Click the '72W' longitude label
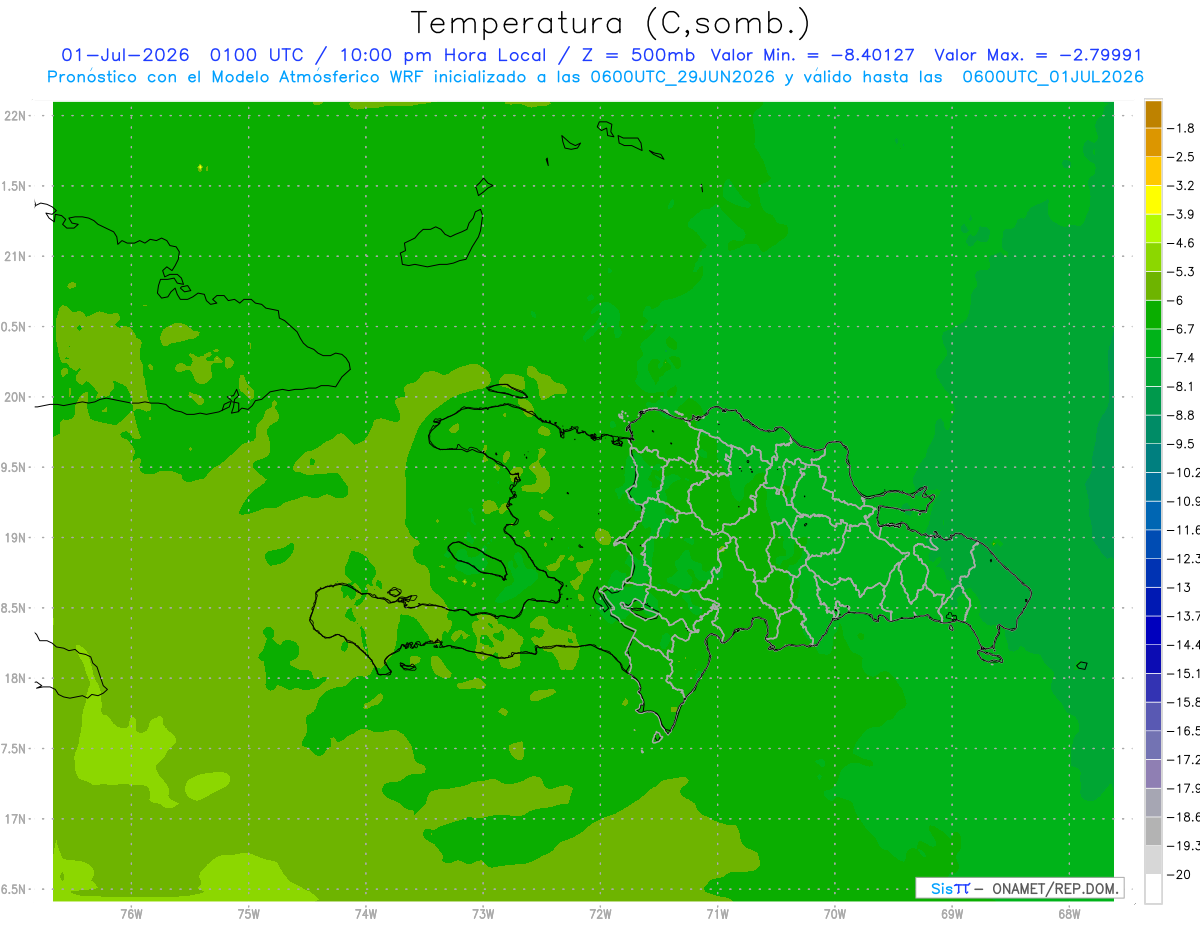Screen dimensions: 1200x927 point(600,914)
